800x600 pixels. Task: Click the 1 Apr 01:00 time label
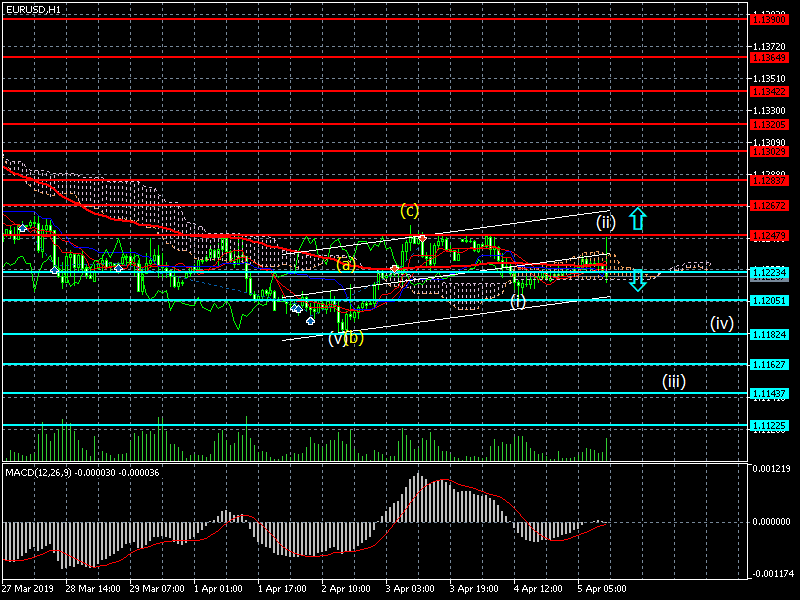[218, 589]
